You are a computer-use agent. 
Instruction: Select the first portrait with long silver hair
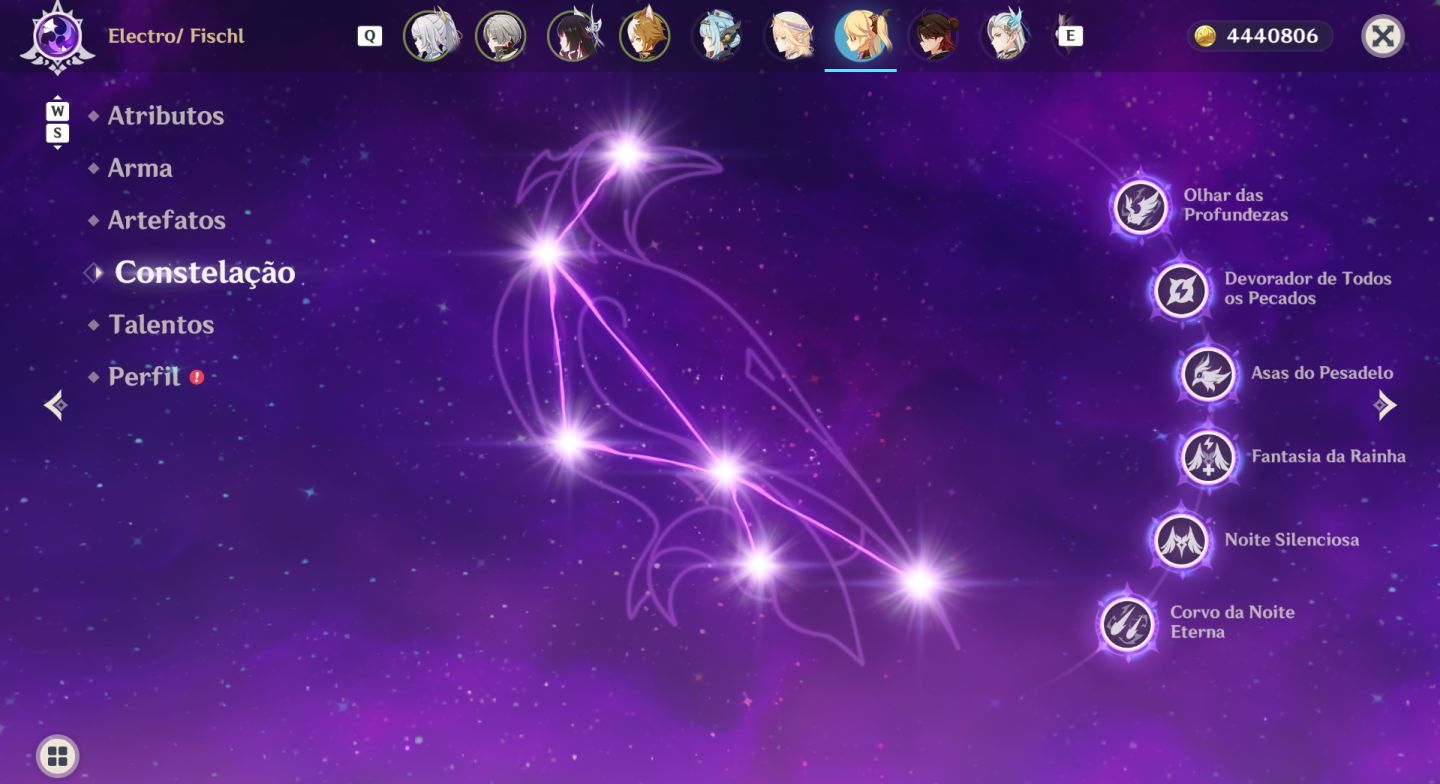(429, 37)
